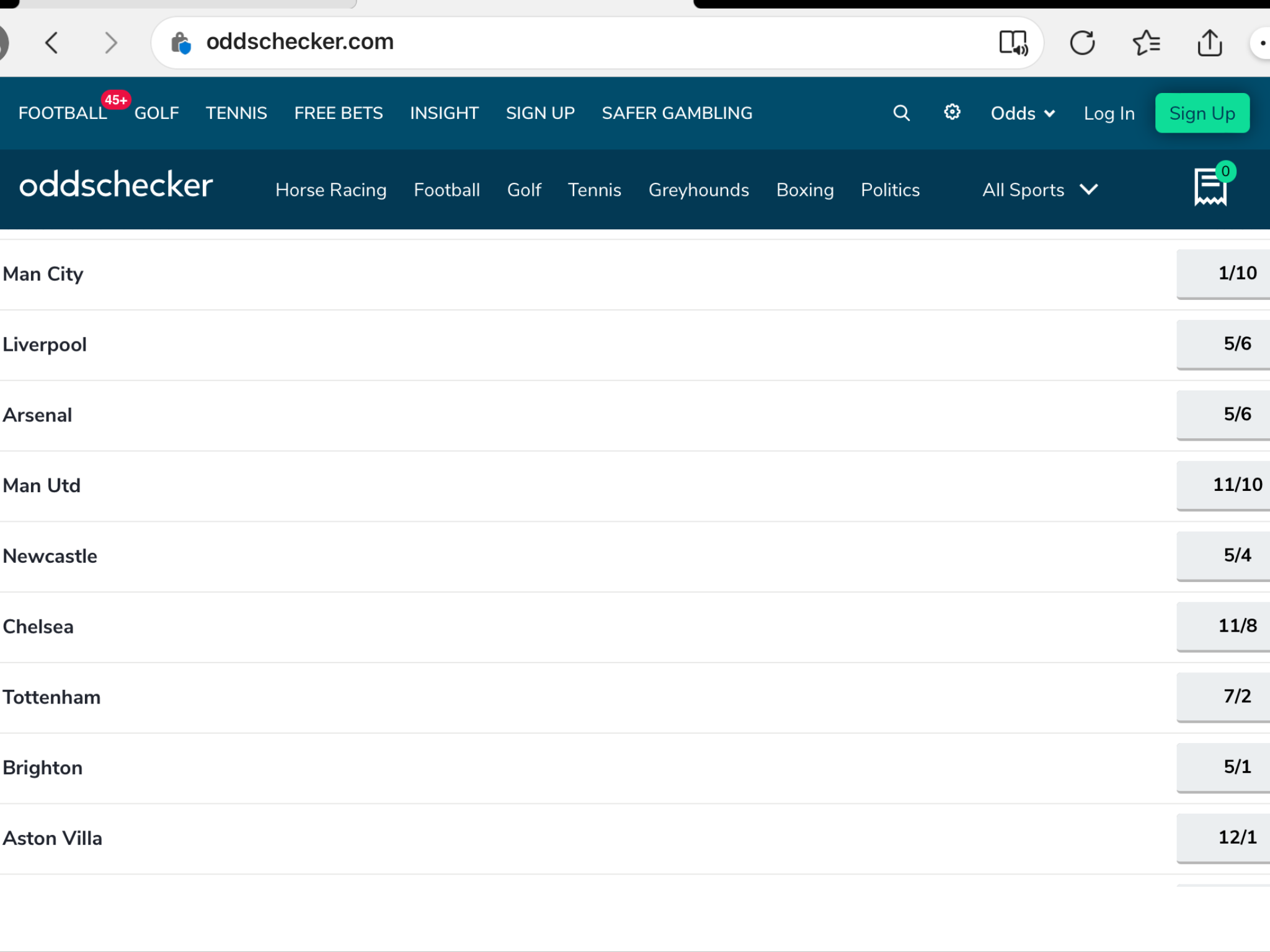Select Liverpool odds 5/6
1270x952 pixels.
click(x=1223, y=344)
